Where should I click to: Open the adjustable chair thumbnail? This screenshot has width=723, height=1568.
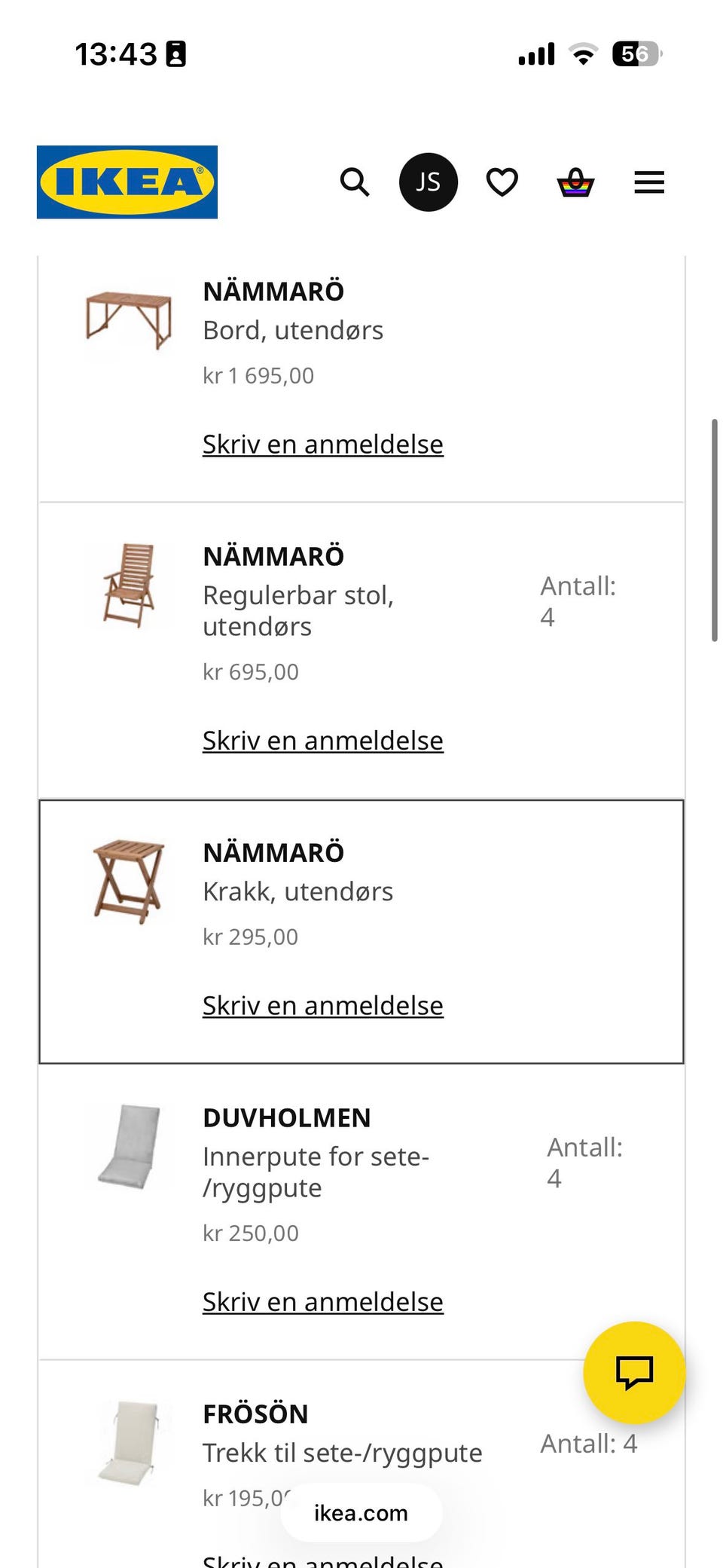(x=129, y=585)
